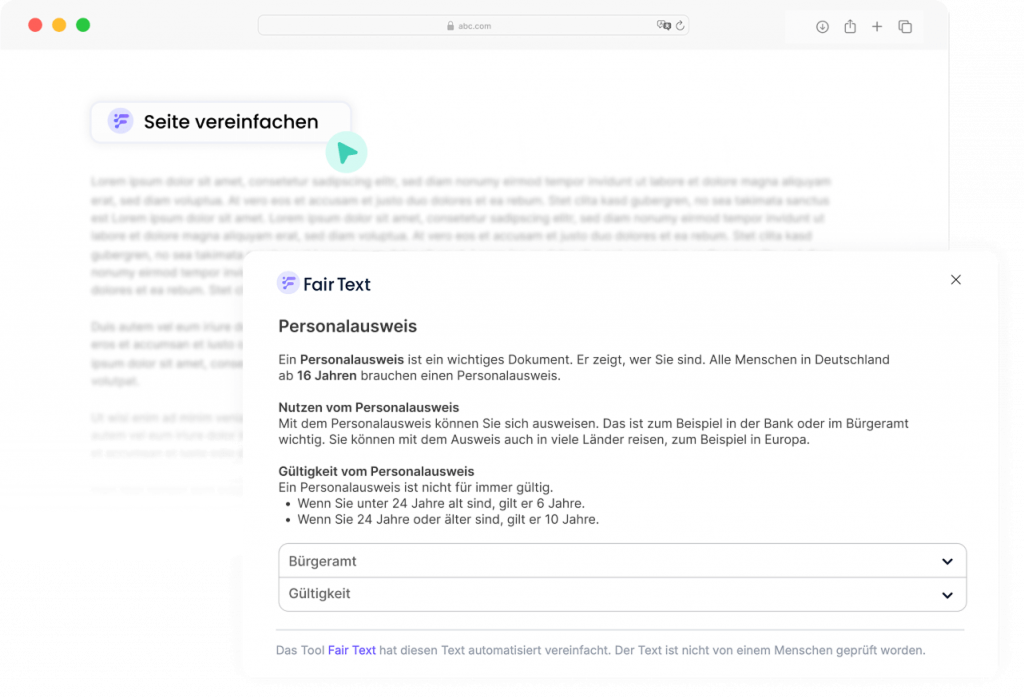The width and height of the screenshot is (1024, 698).
Task: Click the yellow minimize window button
Action: [59, 25]
